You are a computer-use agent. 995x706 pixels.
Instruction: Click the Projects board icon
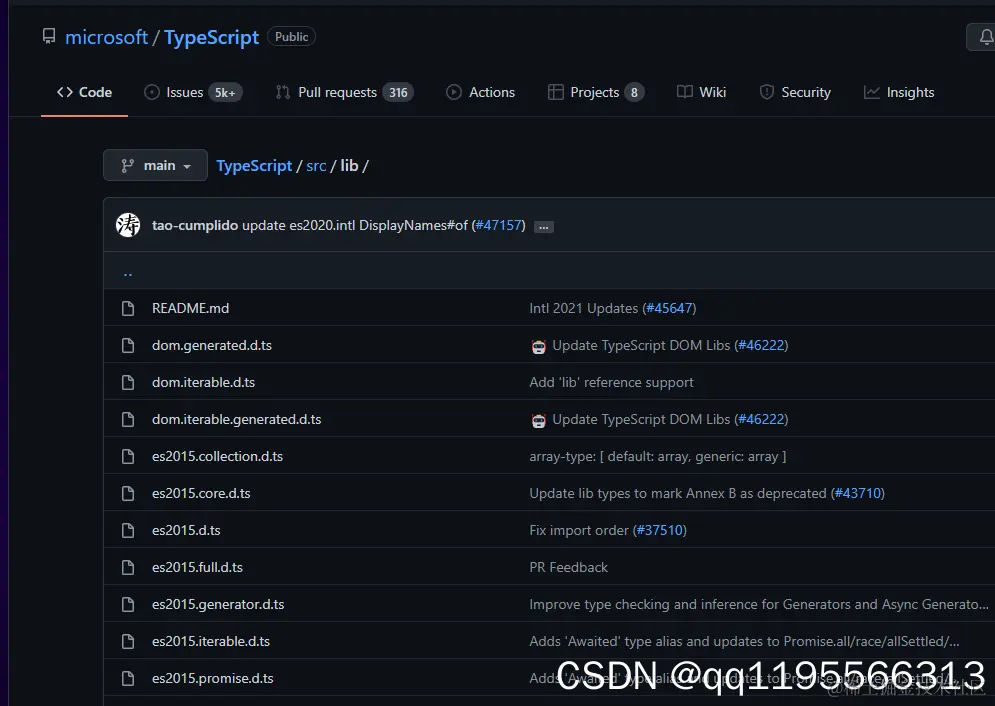pos(555,93)
